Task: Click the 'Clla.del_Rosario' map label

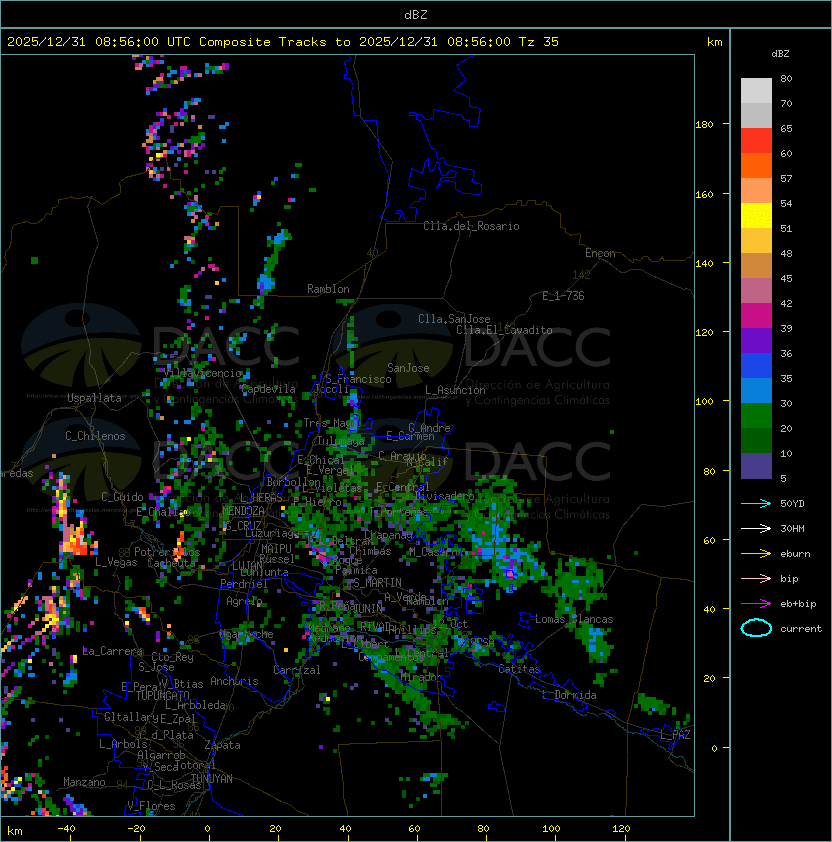Action: [x=471, y=226]
